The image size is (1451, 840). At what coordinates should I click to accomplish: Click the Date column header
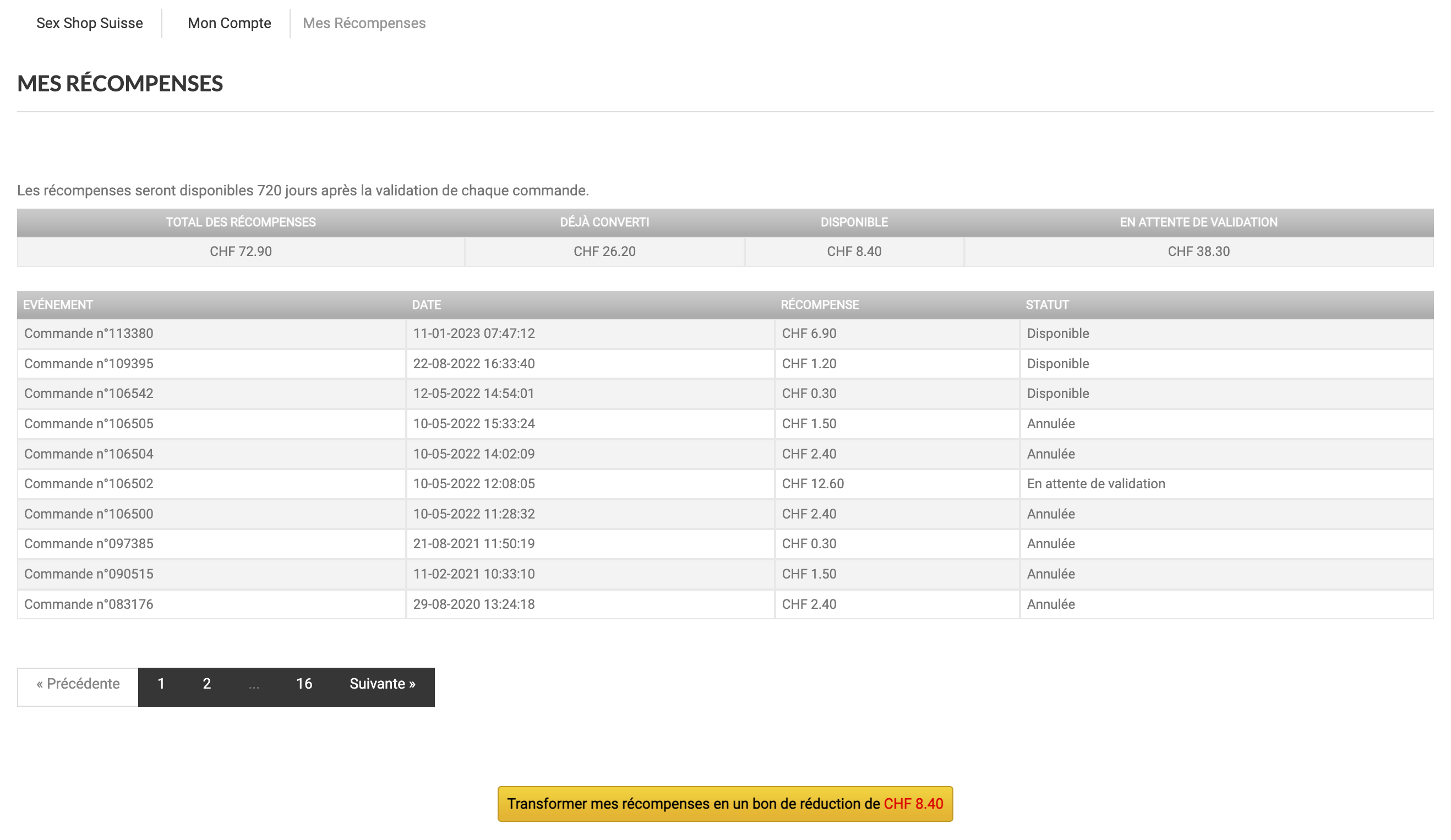pyautogui.click(x=426, y=304)
